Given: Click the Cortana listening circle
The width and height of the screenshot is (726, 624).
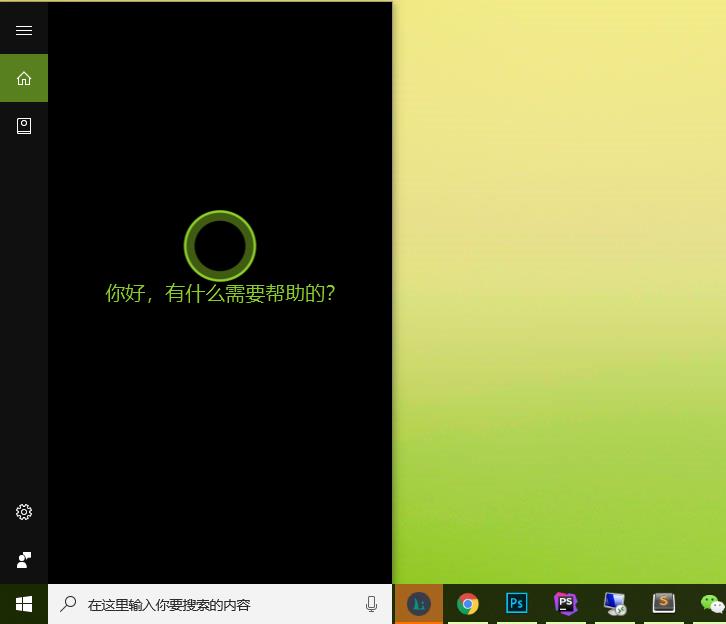Looking at the screenshot, I should click(x=220, y=246).
